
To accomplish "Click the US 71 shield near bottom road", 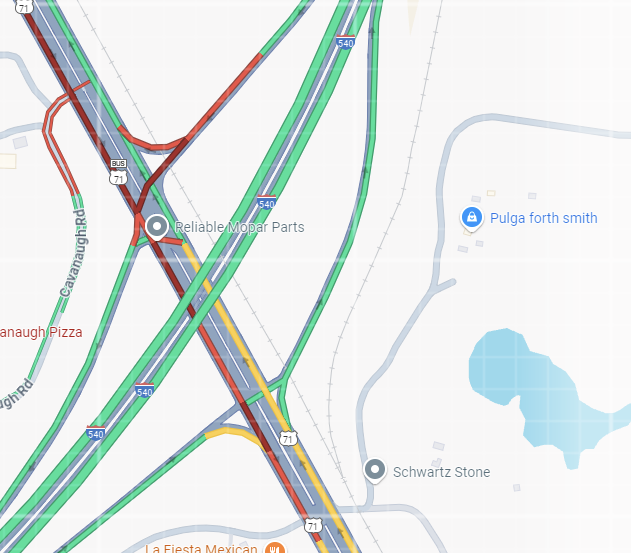I will 313,525.
